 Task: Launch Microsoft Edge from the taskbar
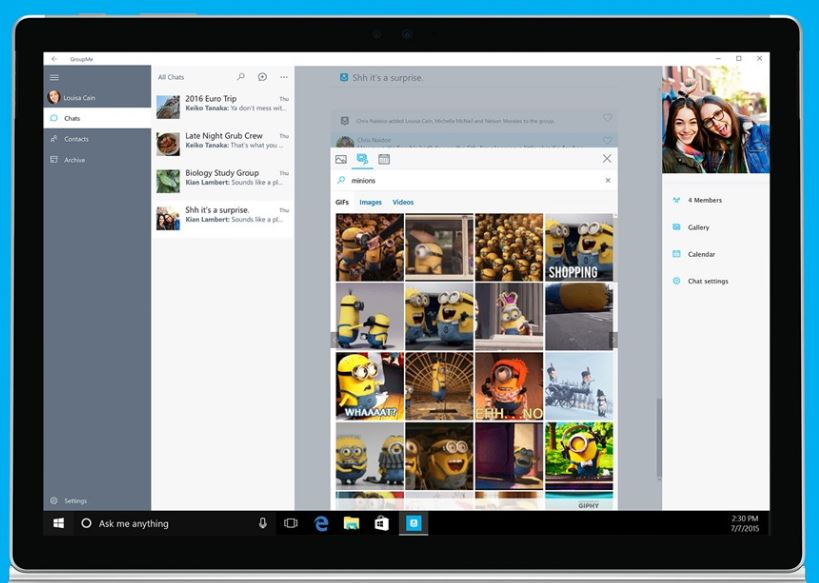[x=321, y=523]
